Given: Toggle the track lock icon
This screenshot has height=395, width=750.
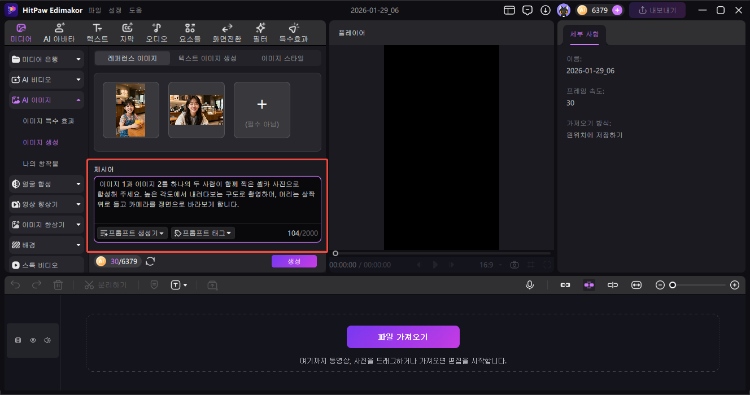Looking at the screenshot, I should 18,340.
